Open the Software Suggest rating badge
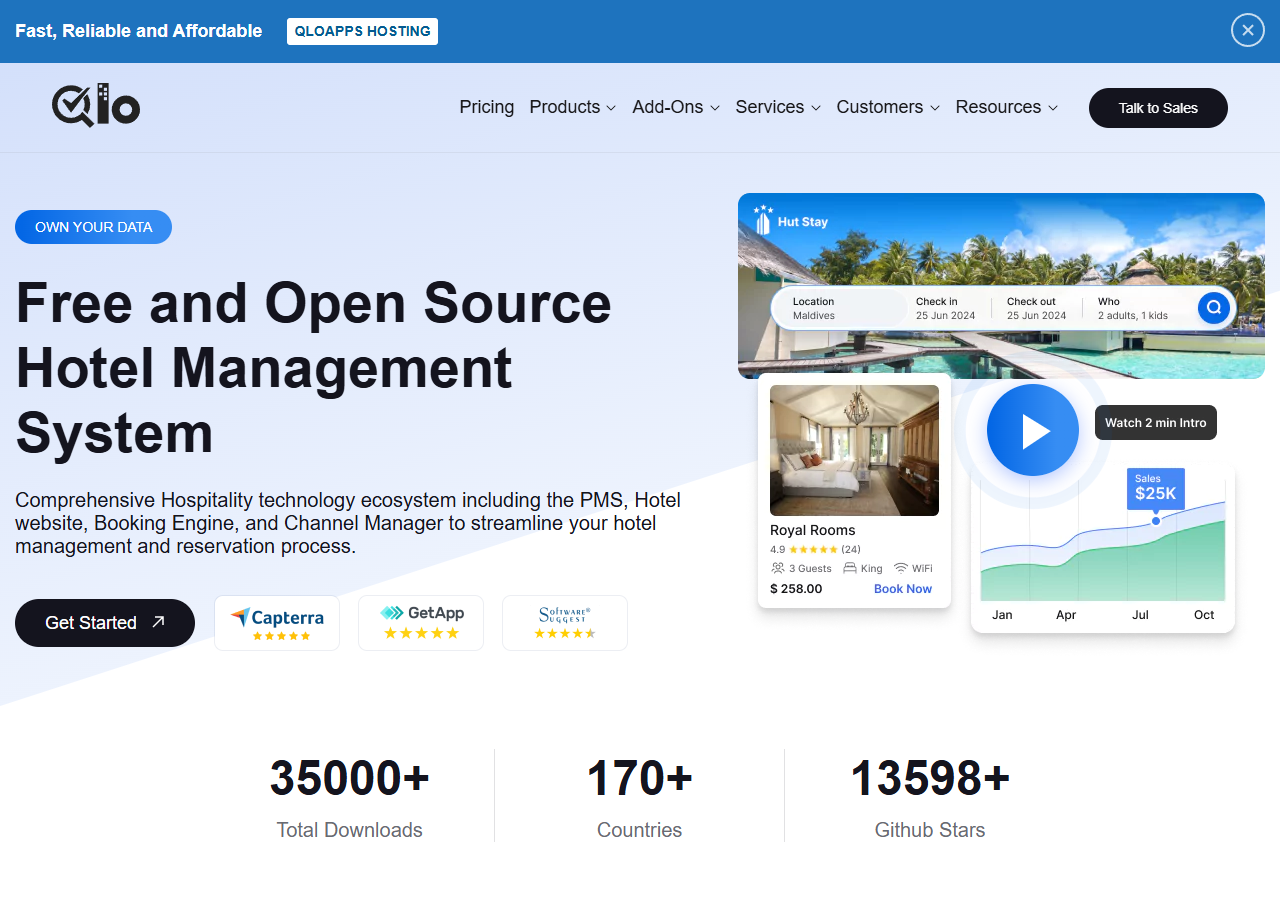 tap(565, 623)
